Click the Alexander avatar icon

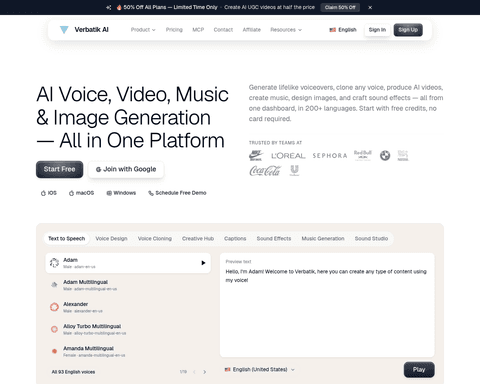point(54,307)
